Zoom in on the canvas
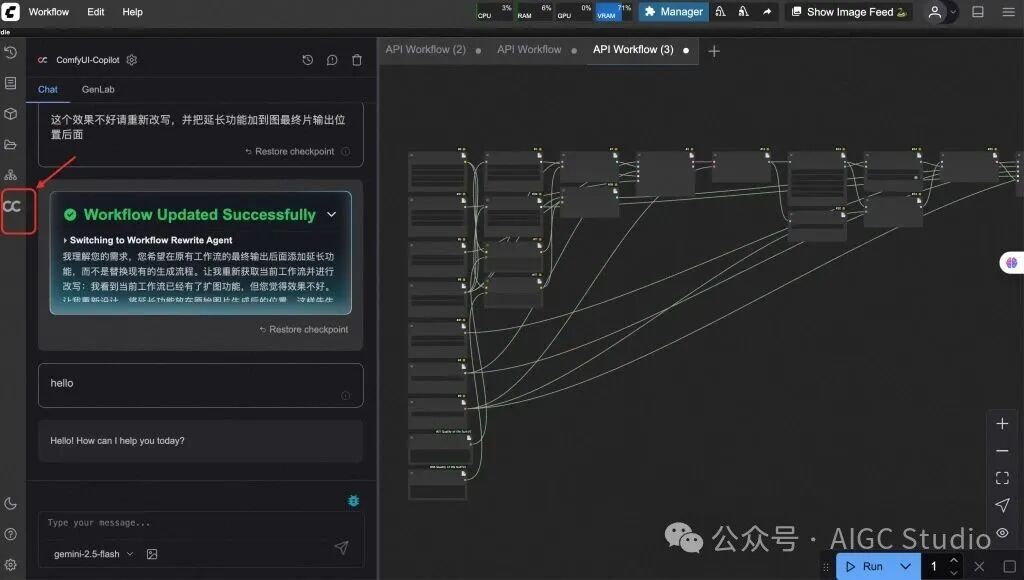The height and width of the screenshot is (580, 1024). tap(1002, 423)
